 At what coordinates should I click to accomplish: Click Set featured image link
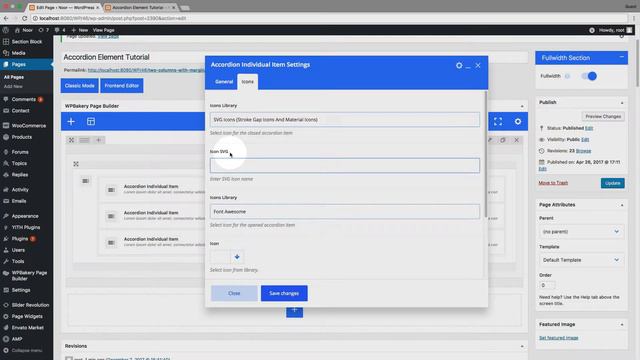558,338
